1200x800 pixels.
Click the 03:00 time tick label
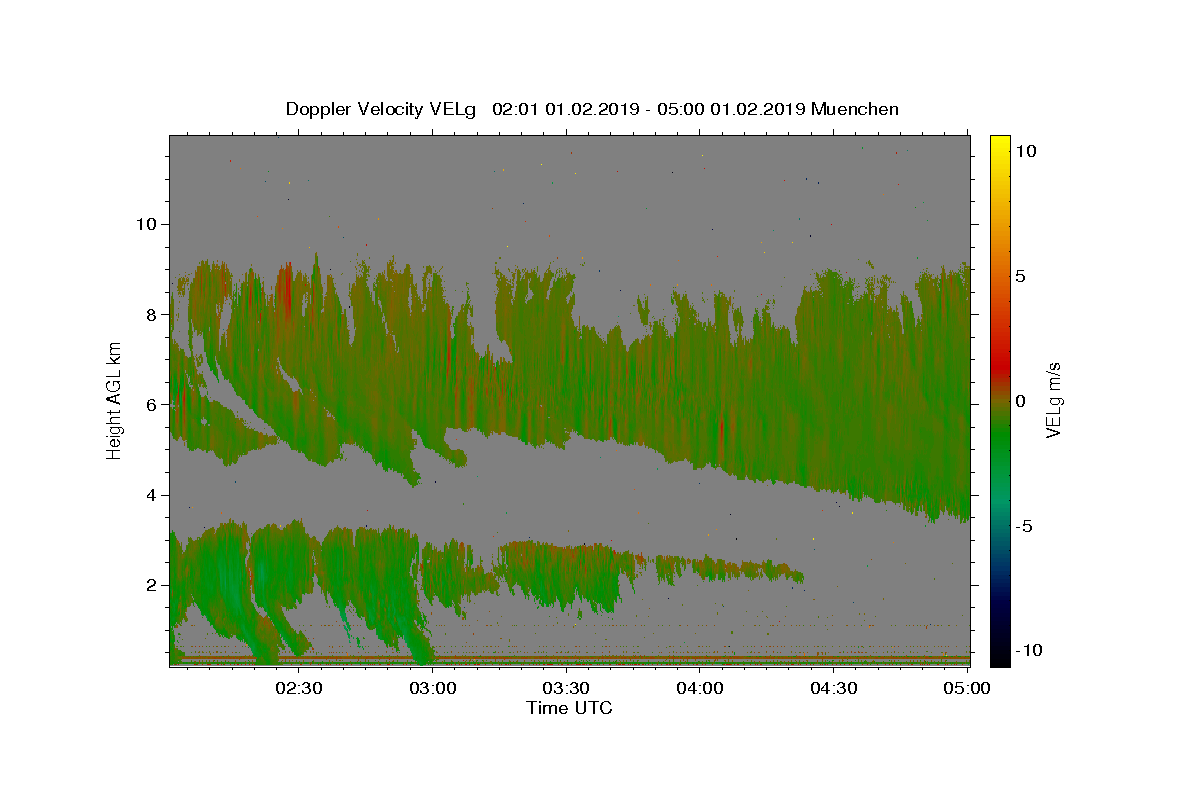tap(432, 688)
